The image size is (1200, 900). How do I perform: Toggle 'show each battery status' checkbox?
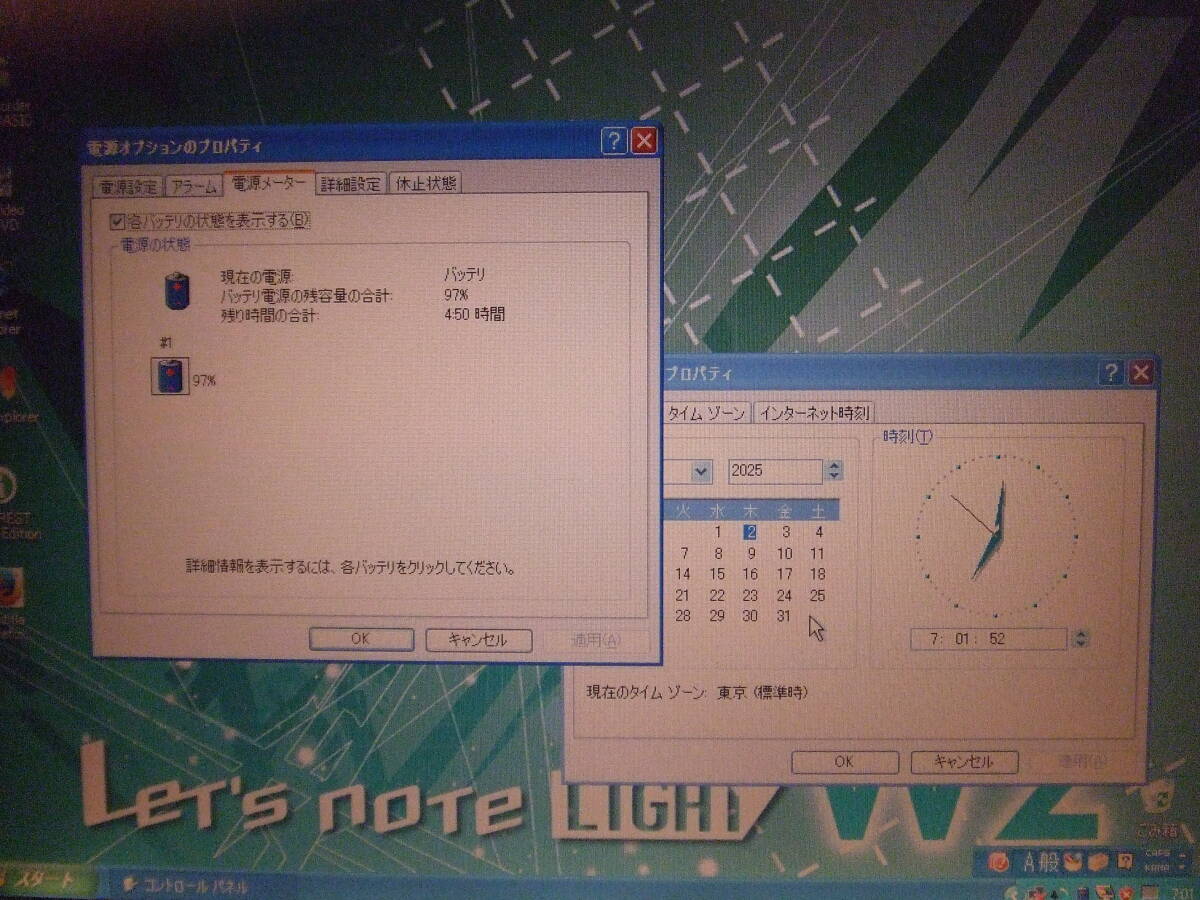[118, 220]
